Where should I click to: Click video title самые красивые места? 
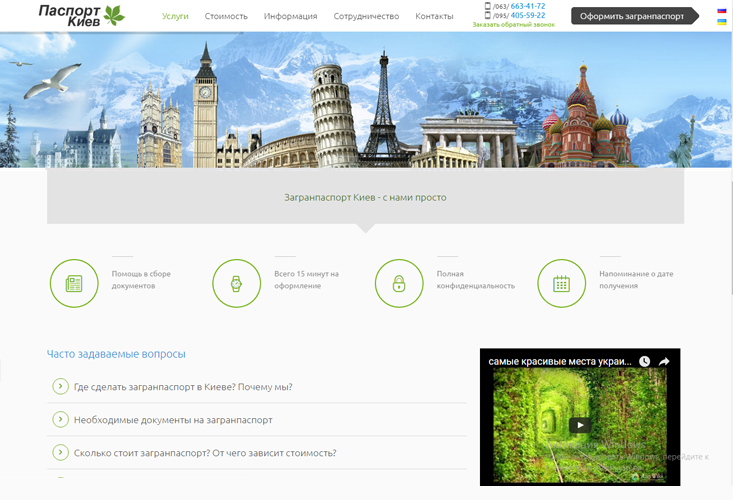click(x=560, y=361)
